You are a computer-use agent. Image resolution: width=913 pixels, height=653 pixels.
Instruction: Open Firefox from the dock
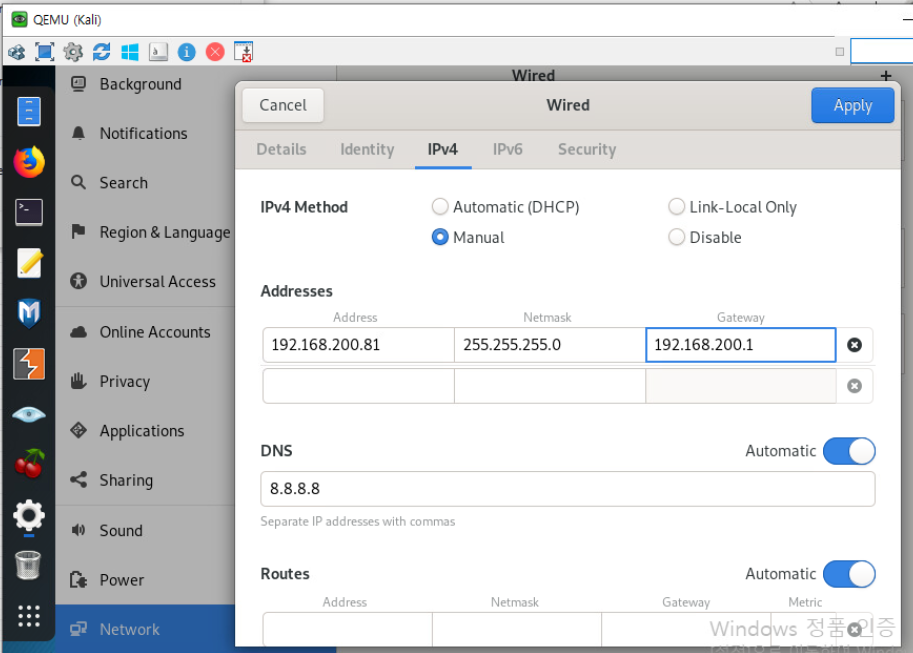pyautogui.click(x=29, y=161)
